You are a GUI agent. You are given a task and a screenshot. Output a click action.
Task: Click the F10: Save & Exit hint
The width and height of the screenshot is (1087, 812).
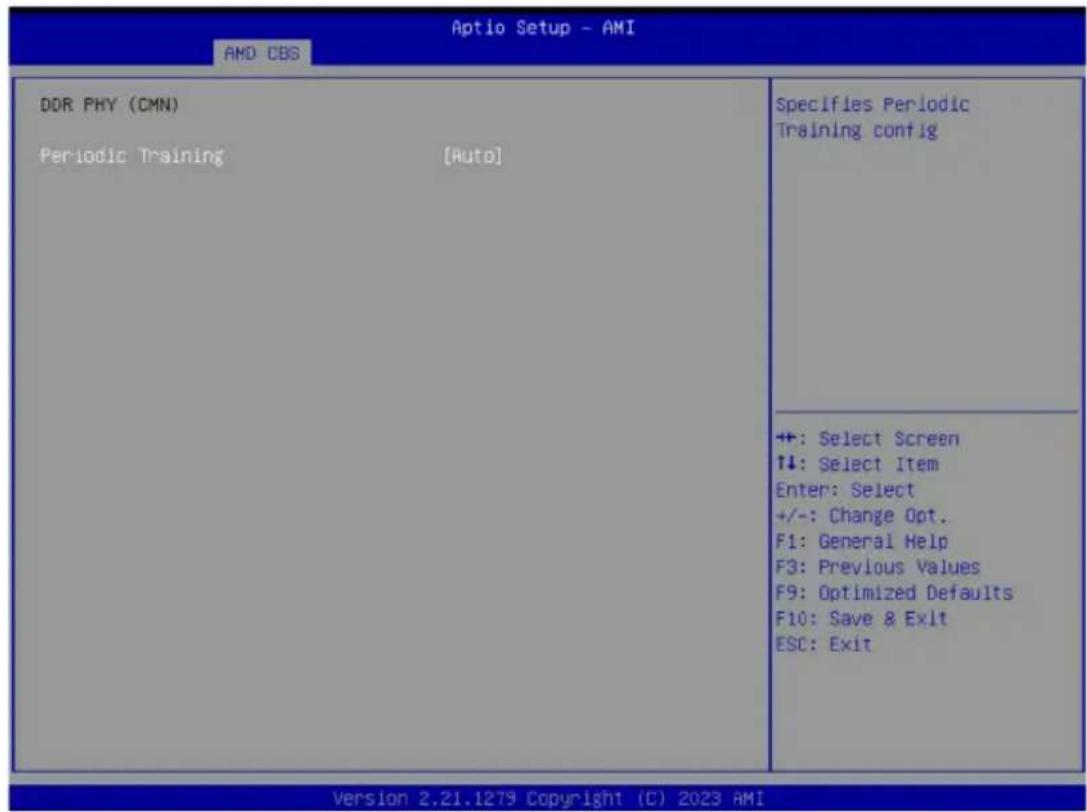862,619
